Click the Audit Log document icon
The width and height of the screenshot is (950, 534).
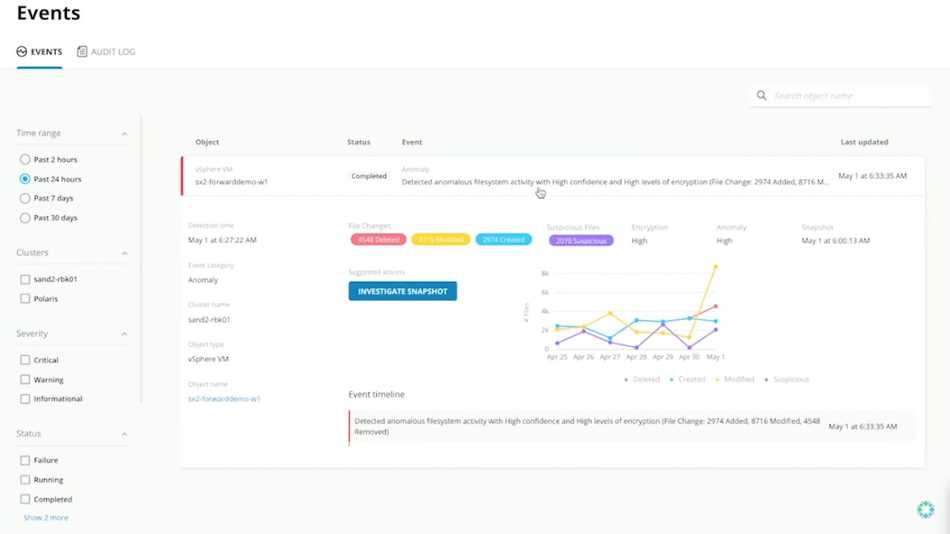[x=82, y=52]
